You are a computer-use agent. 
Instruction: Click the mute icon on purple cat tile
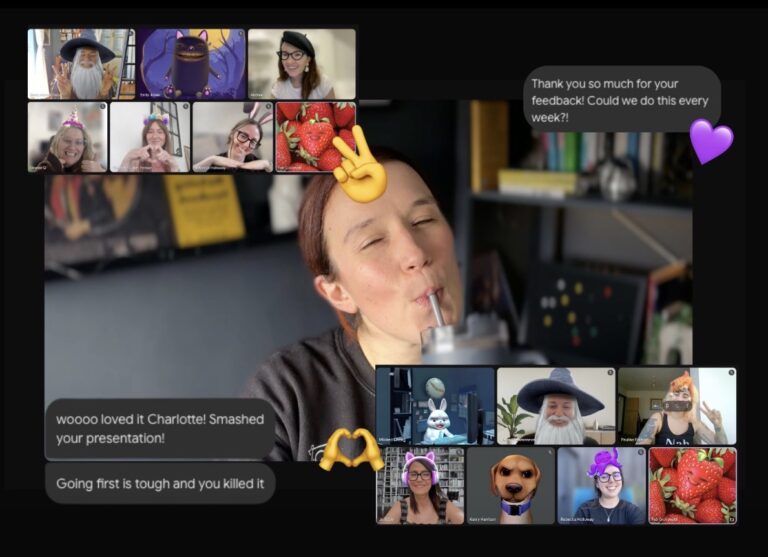click(241, 33)
